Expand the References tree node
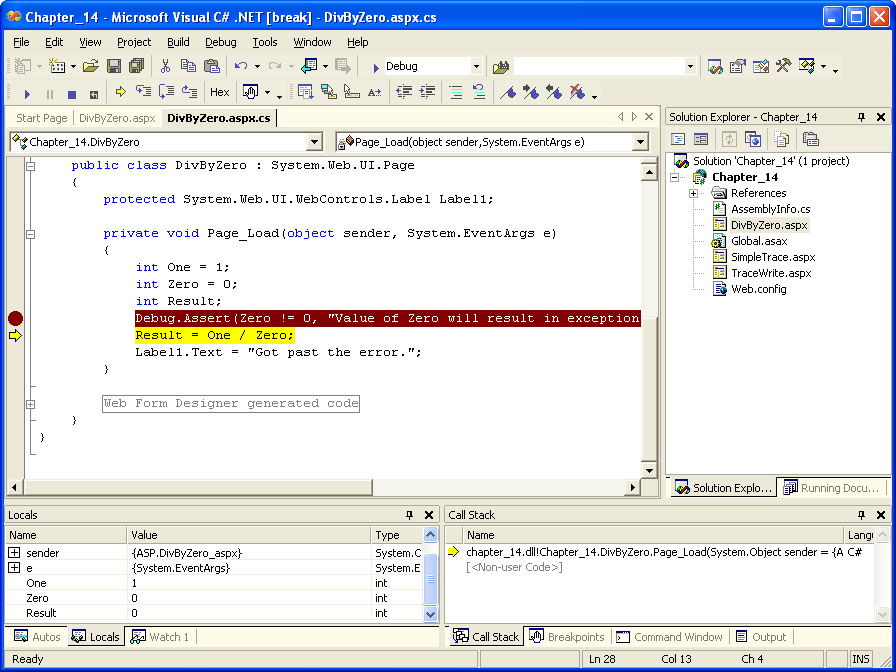Screen dimensions: 896x672 694,193
